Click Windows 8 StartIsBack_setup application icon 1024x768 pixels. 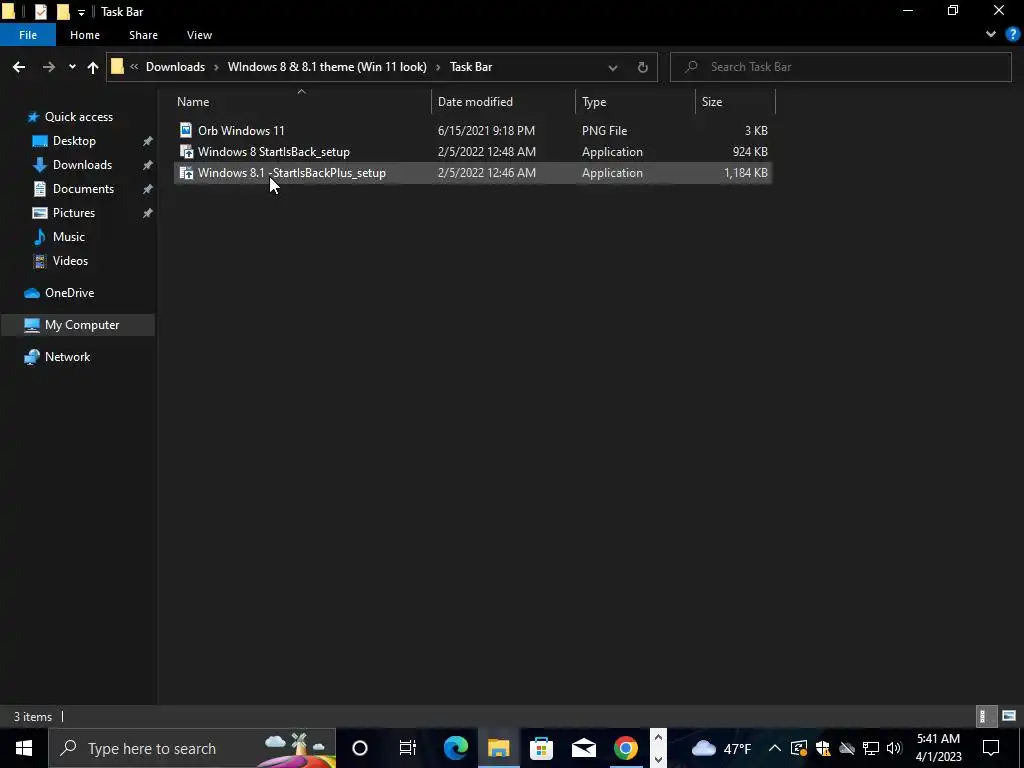(186, 152)
